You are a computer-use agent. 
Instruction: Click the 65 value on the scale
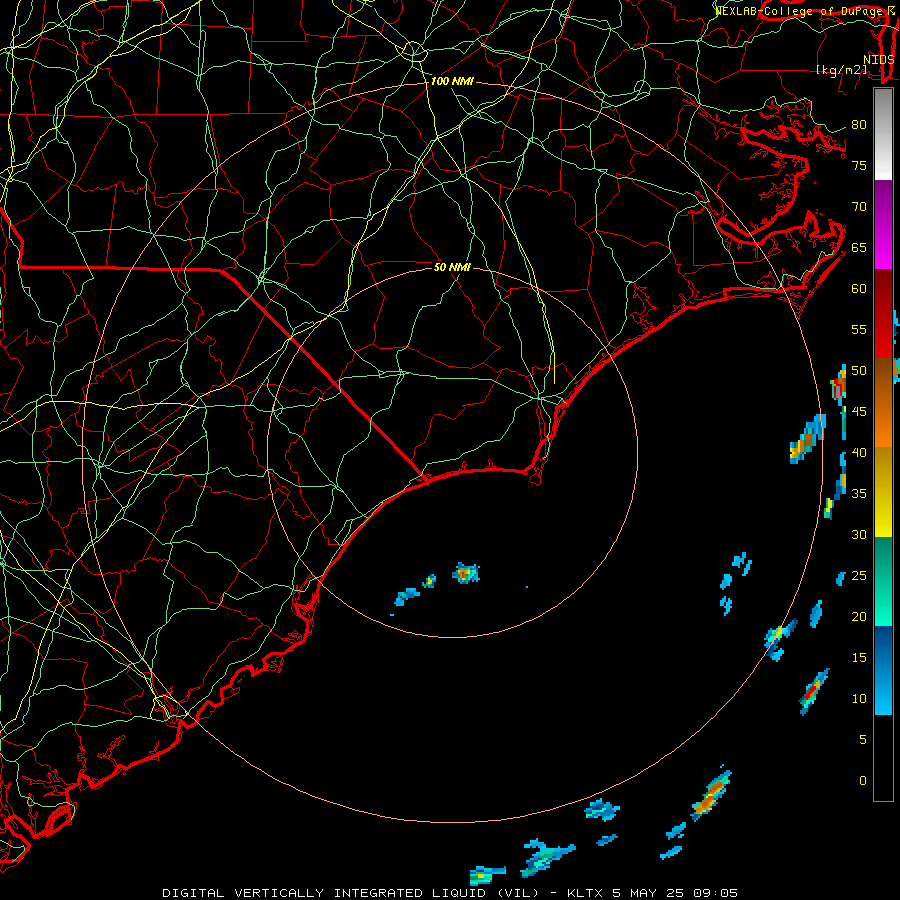click(x=859, y=248)
